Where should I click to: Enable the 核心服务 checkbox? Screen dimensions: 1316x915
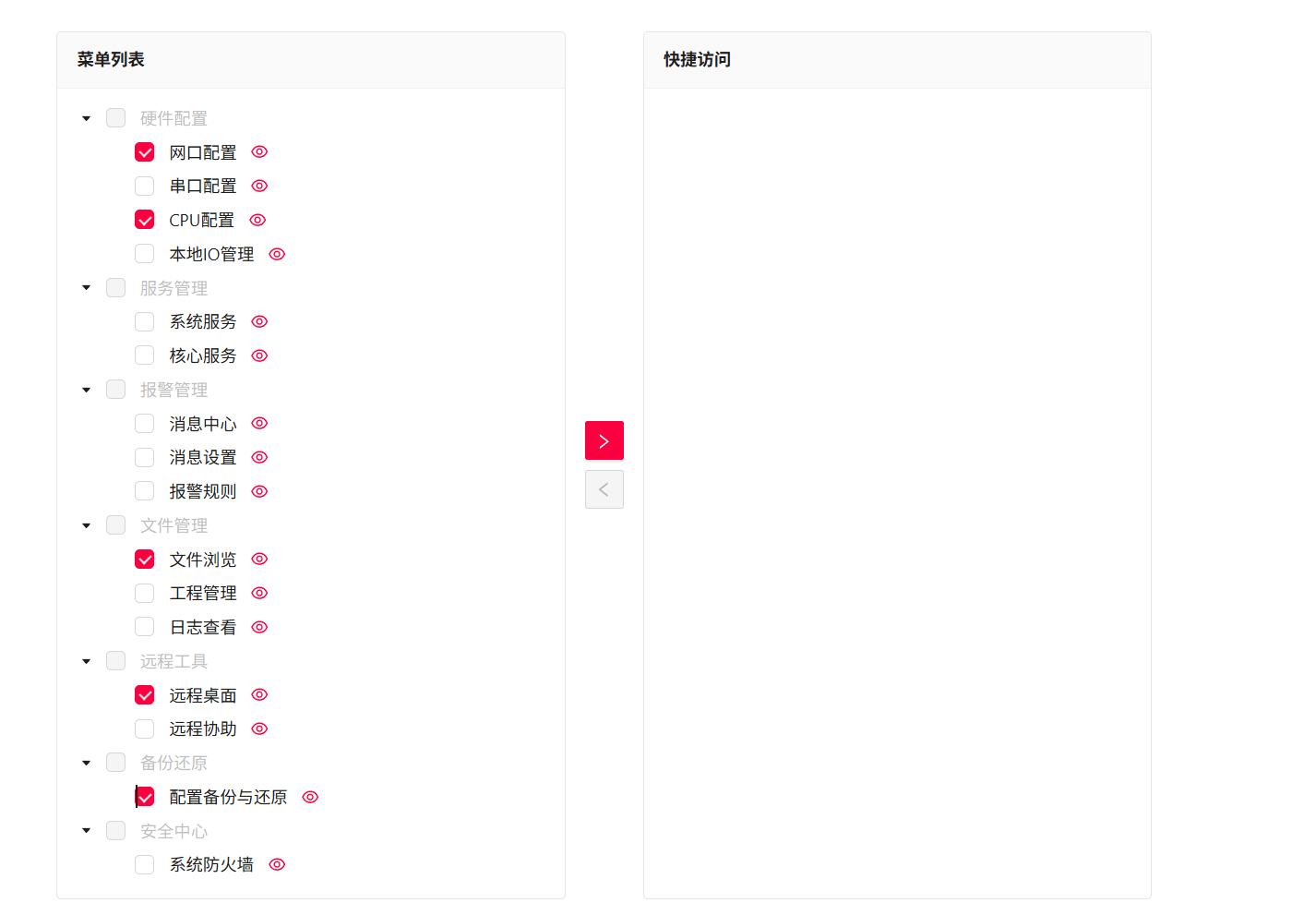(x=144, y=355)
